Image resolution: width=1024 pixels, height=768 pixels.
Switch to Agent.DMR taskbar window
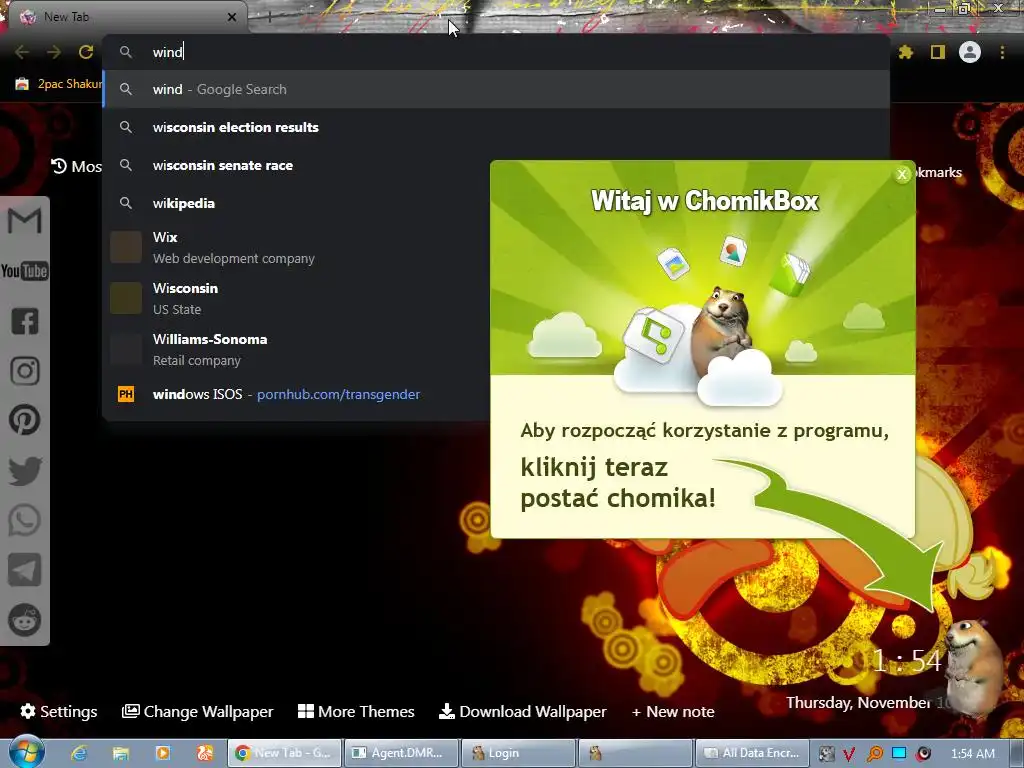(400, 753)
